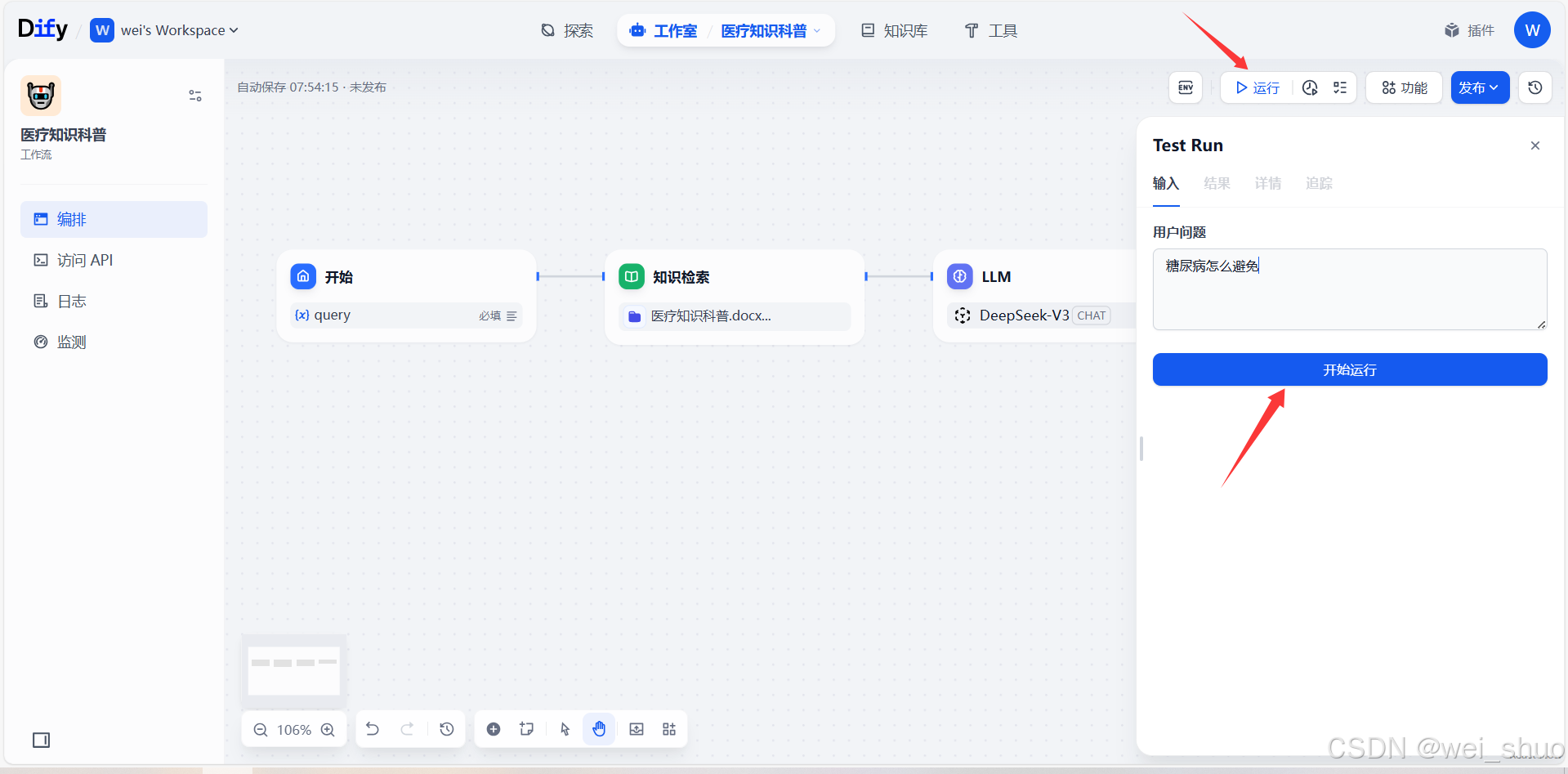Screen dimensions: 1568x774
Task: Open checklist icon beside run history
Action: click(x=1340, y=87)
